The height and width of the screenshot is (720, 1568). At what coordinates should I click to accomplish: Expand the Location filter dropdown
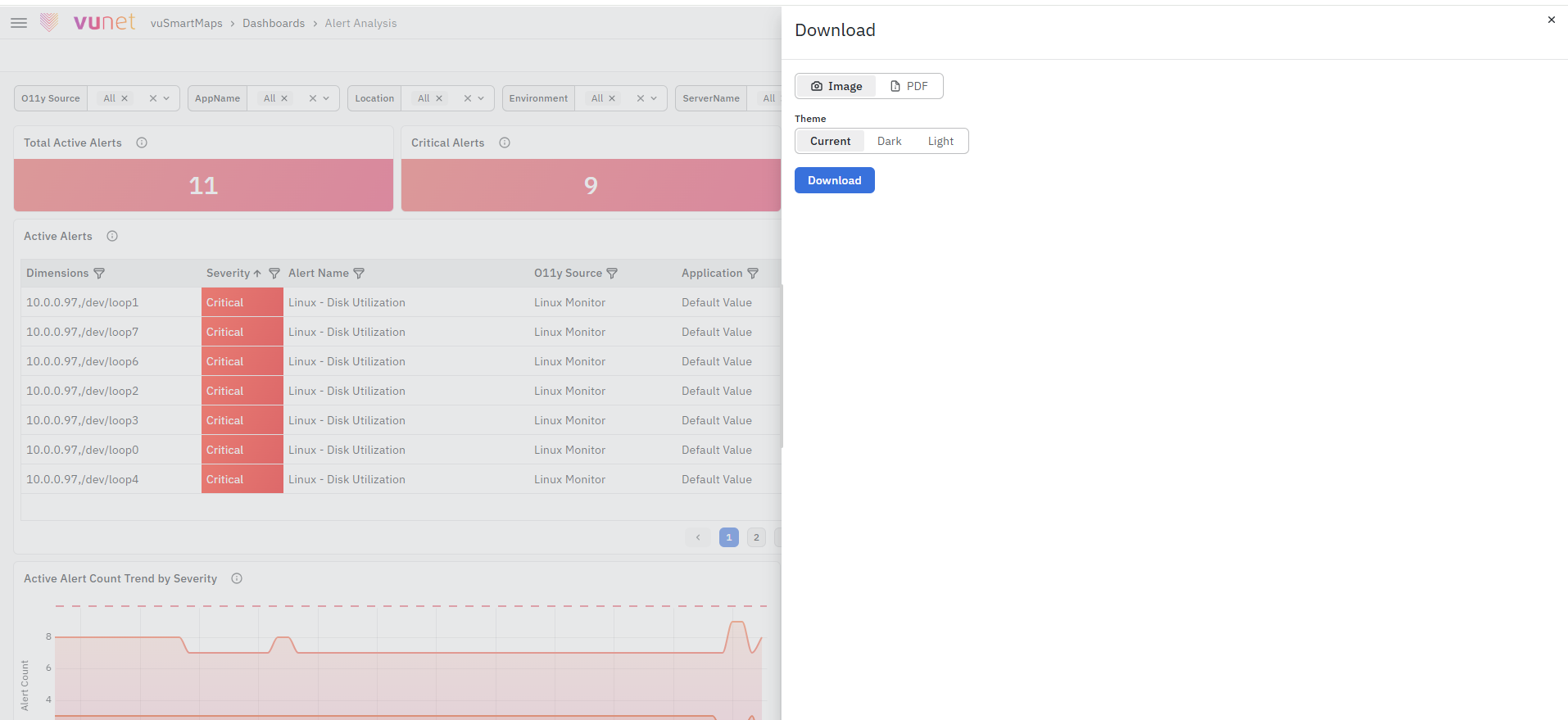(481, 98)
